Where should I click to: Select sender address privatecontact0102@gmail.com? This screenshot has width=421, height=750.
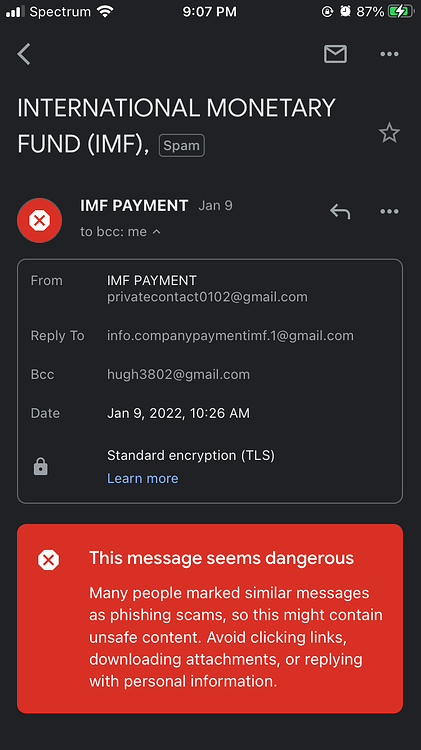point(207,297)
